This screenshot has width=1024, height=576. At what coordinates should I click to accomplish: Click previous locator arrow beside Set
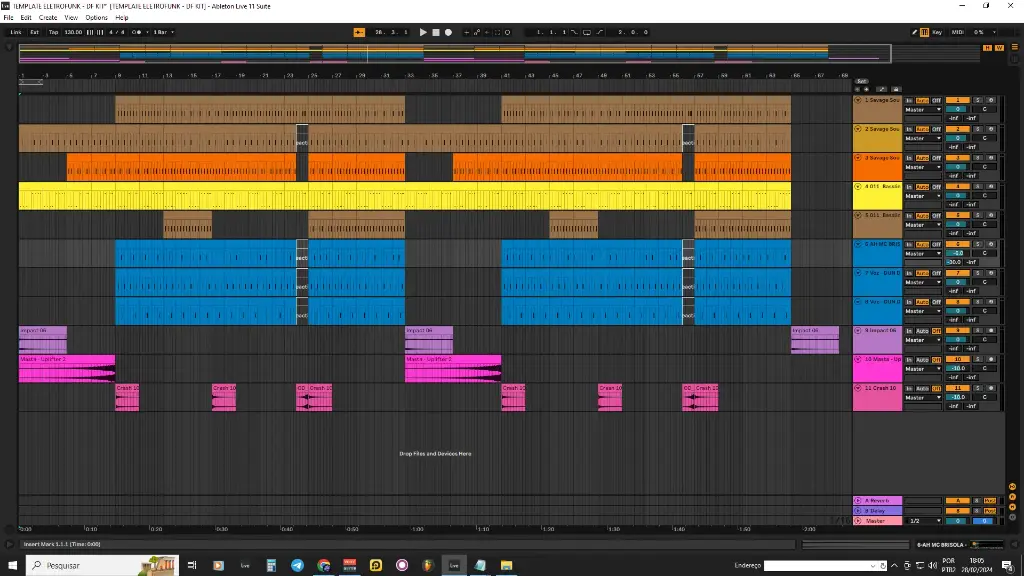pos(857,89)
